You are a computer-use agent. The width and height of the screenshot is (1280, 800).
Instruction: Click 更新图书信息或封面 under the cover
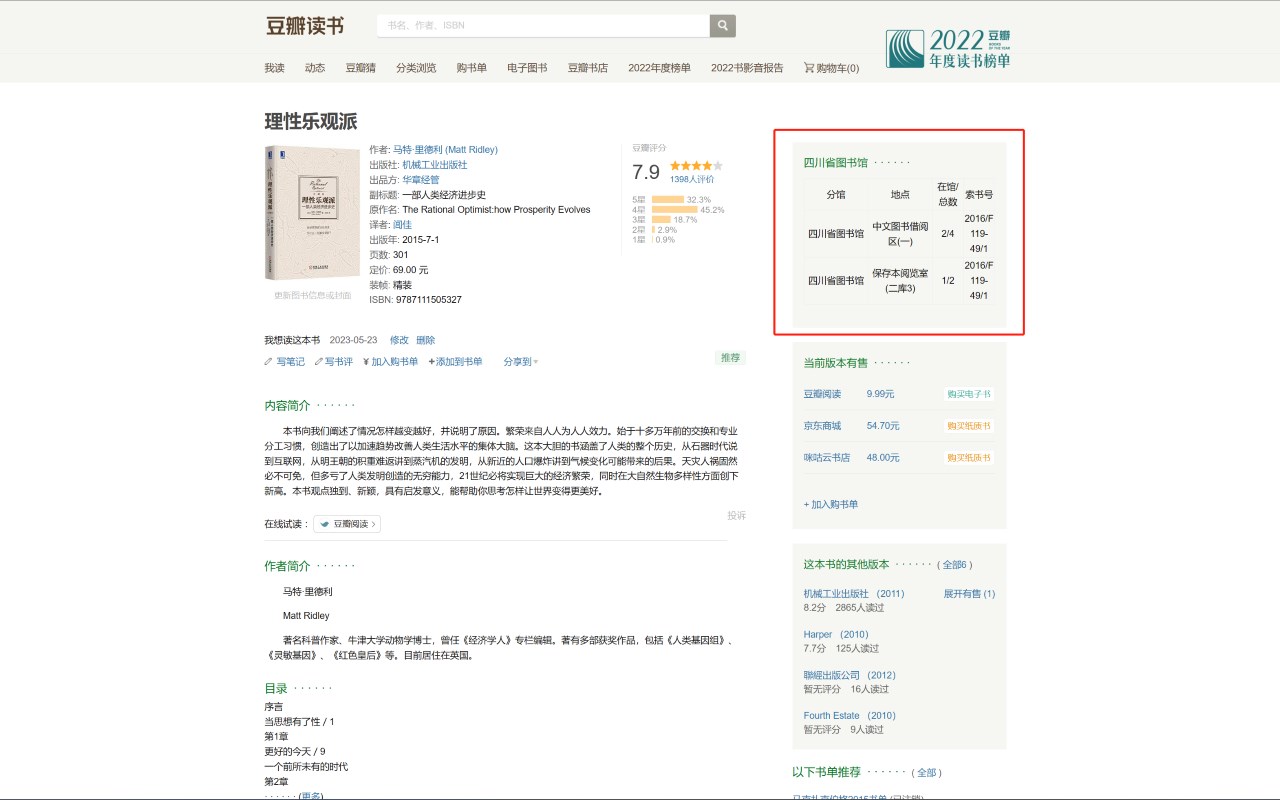pyautogui.click(x=313, y=296)
